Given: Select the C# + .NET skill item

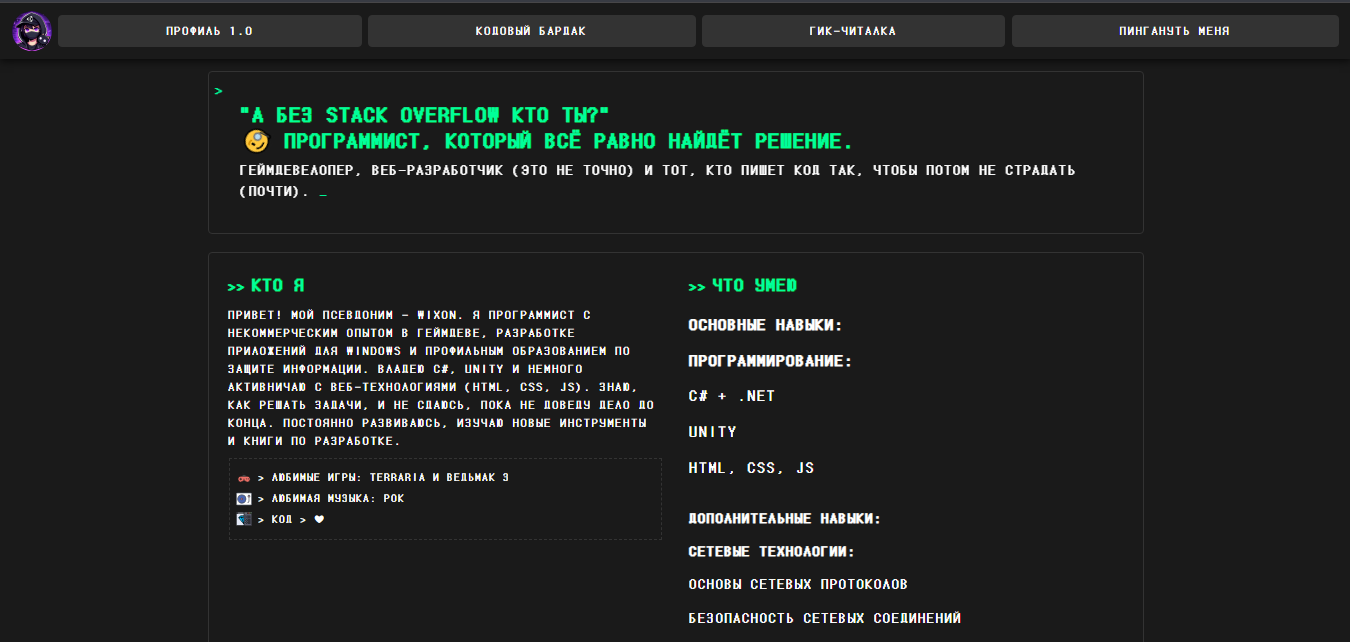Looking at the screenshot, I should 732,396.
